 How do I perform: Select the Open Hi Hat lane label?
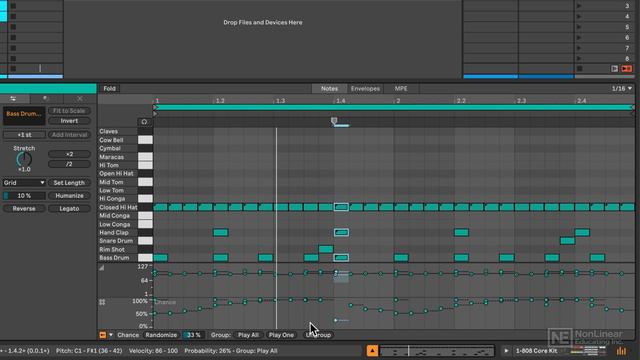coord(116,173)
